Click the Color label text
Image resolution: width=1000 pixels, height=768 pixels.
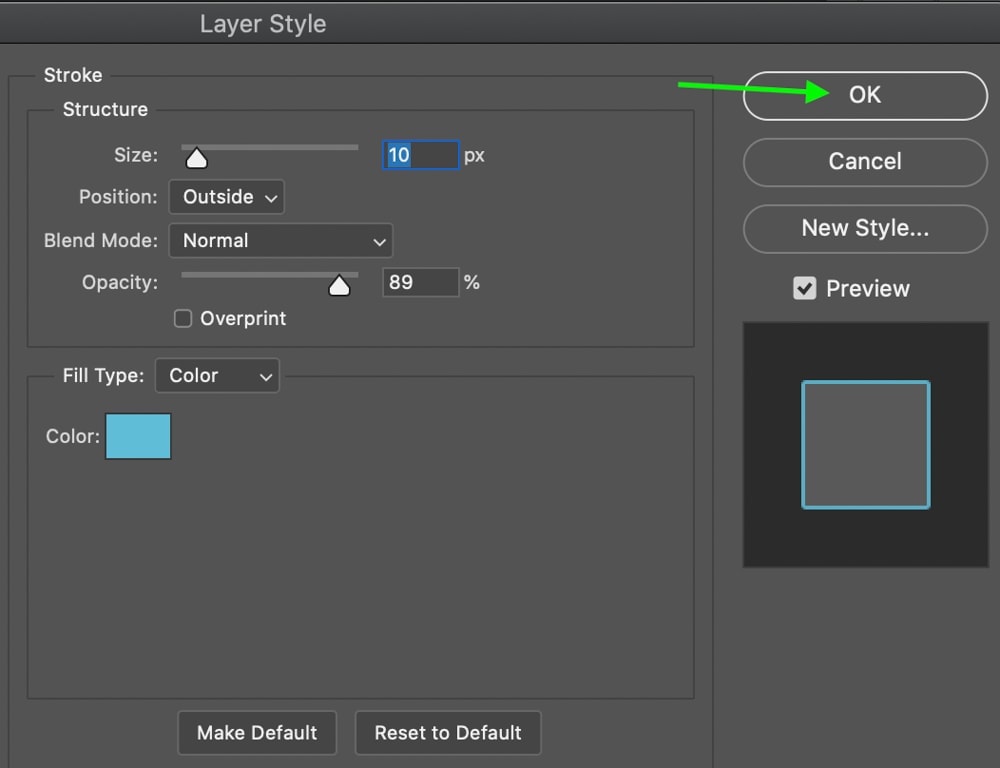coord(73,436)
